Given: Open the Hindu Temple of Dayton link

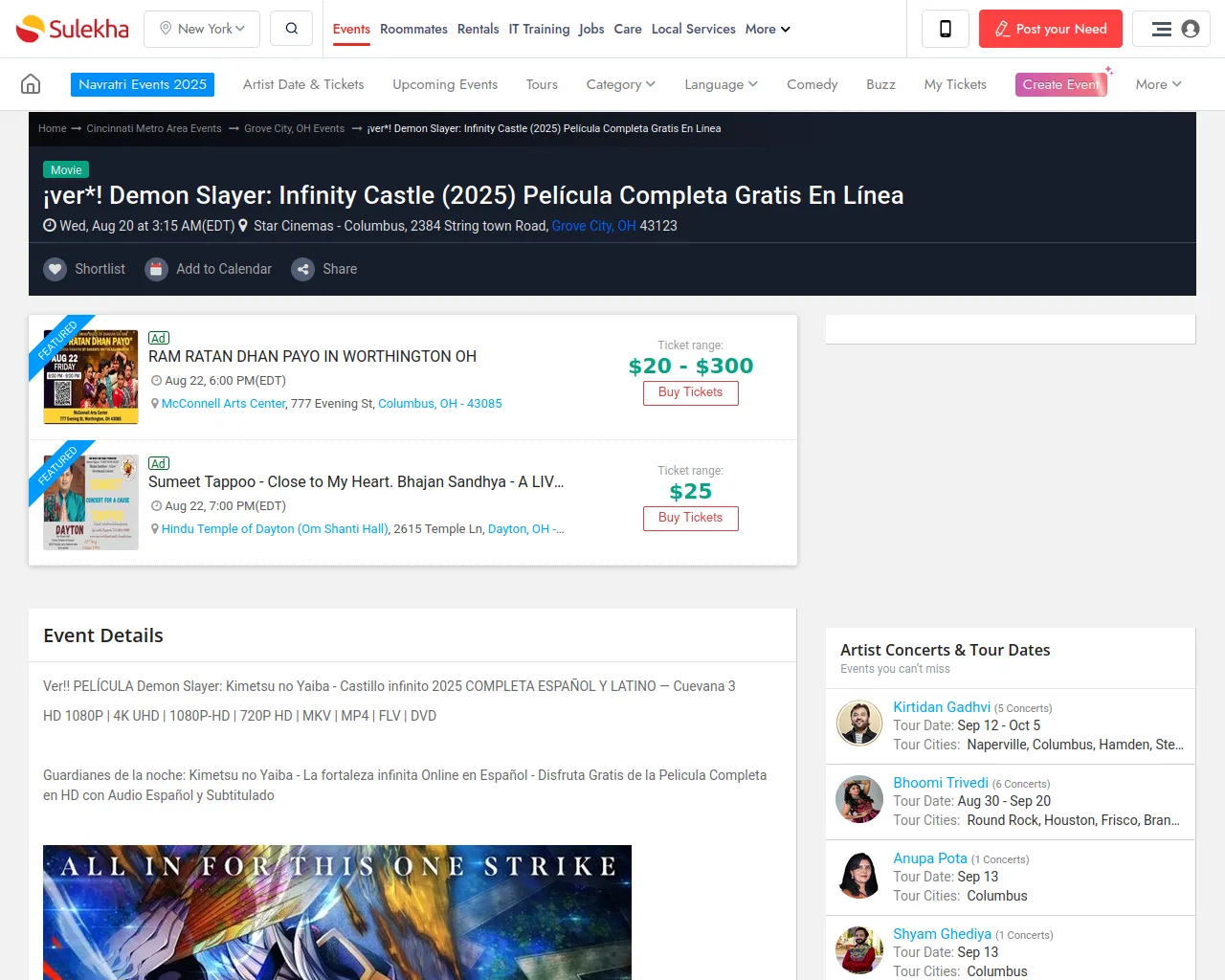Looking at the screenshot, I should pos(276,529).
